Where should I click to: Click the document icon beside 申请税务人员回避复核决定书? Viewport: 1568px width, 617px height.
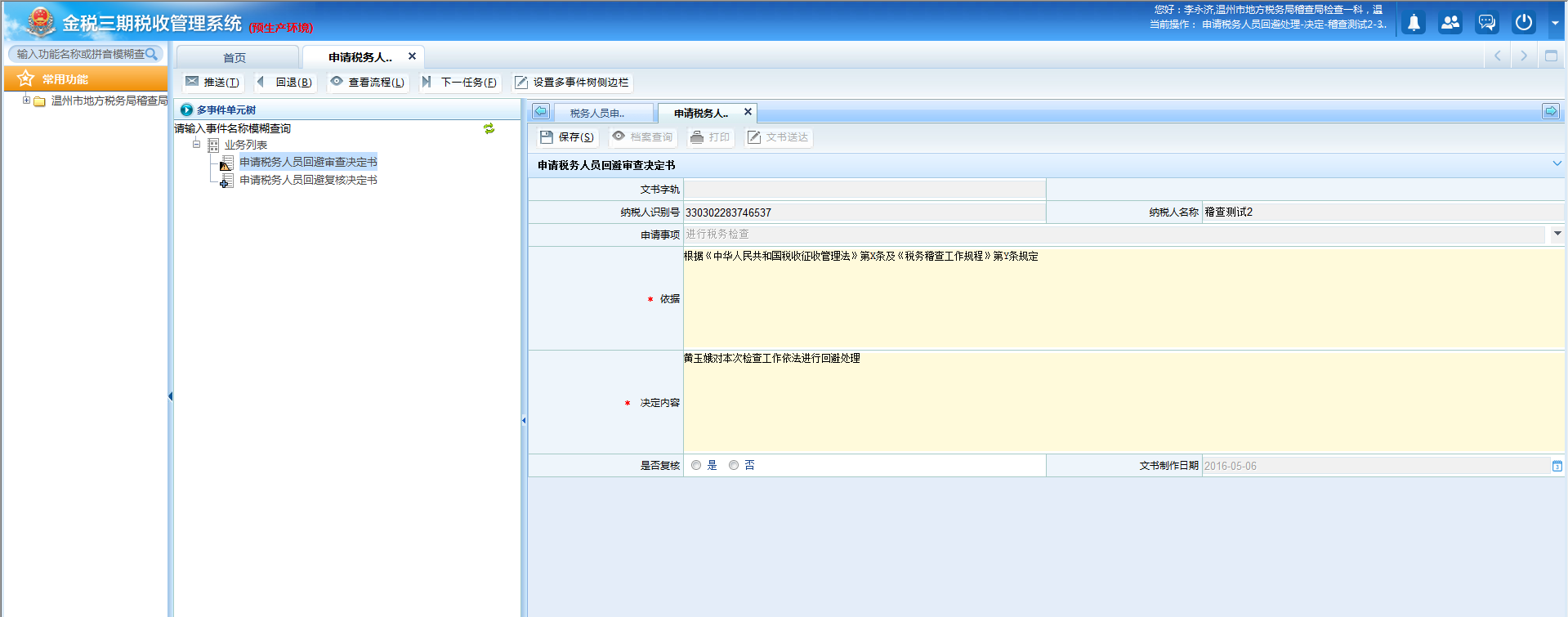click(226, 181)
